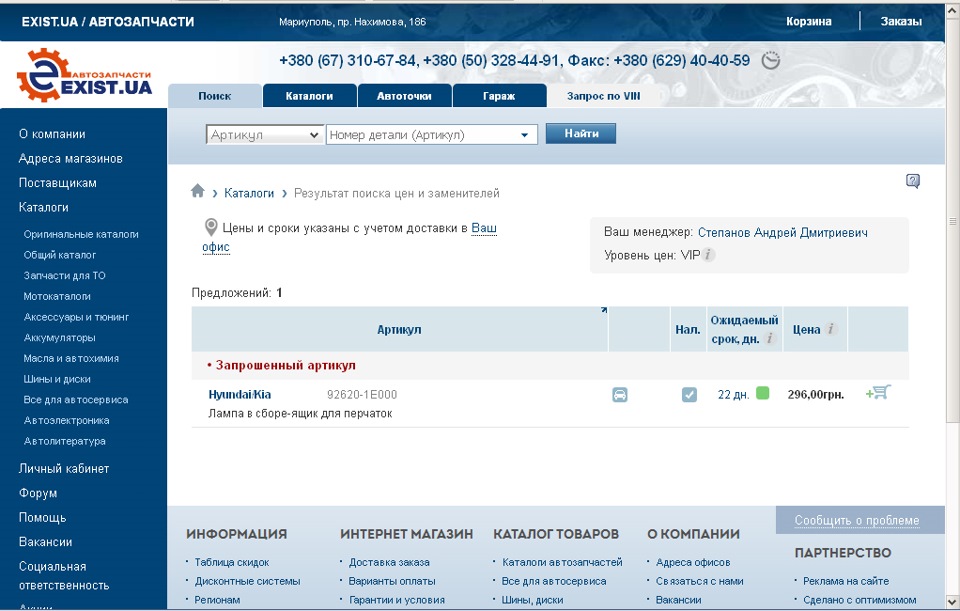Click the 22 дн. delivery term link
Image resolution: width=960 pixels, height=611 pixels.
(x=733, y=395)
